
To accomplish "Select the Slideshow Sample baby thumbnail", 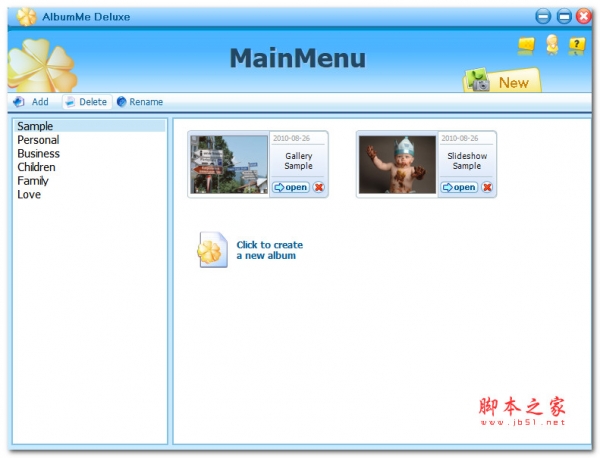I will [x=397, y=165].
